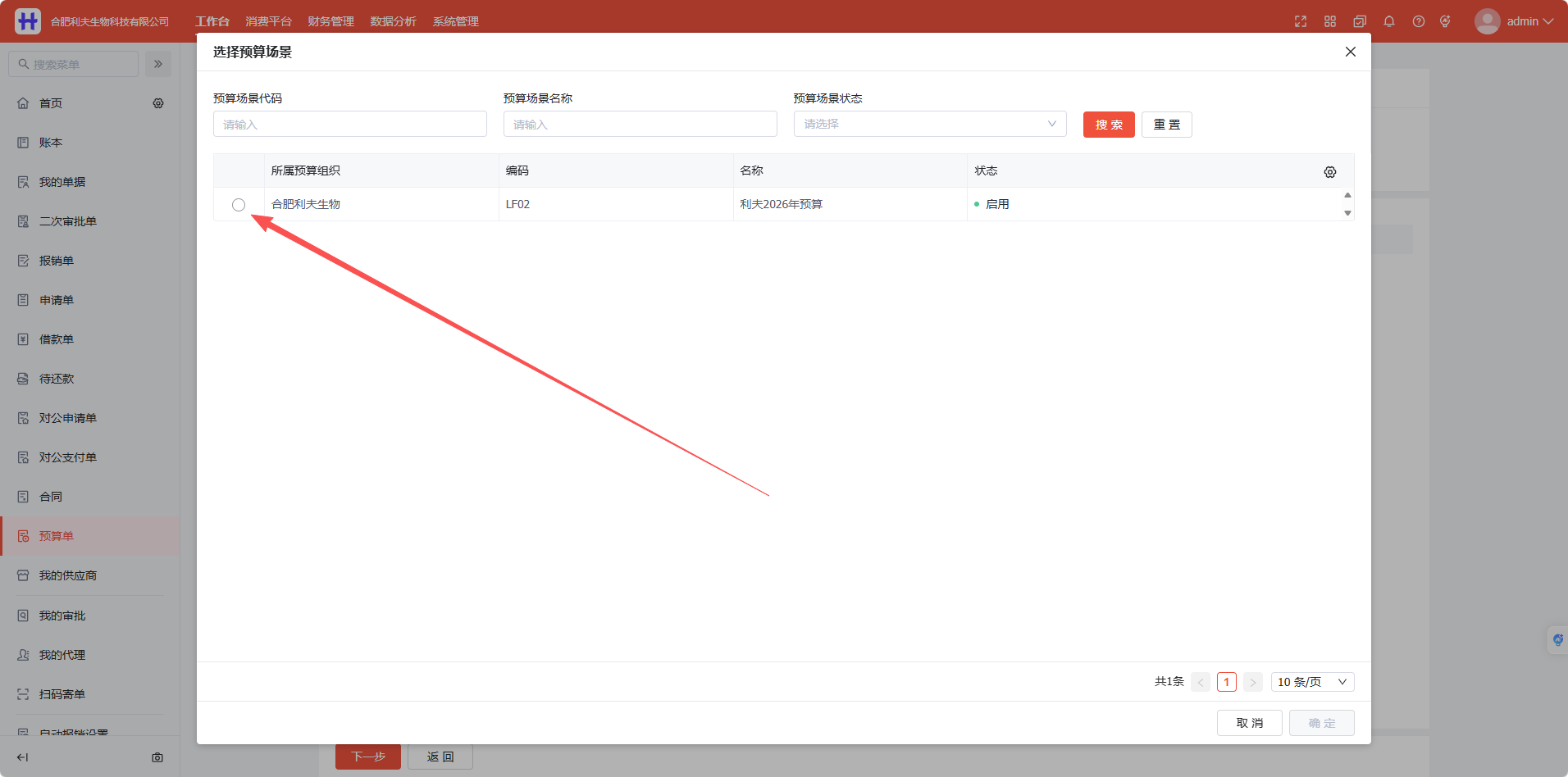Open the help question mark icon
1568x777 pixels.
coord(1418,21)
